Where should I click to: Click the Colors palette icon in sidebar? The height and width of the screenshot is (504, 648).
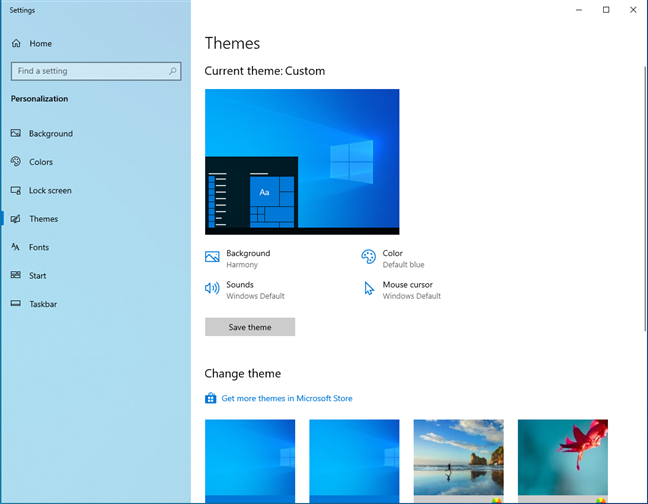point(16,162)
